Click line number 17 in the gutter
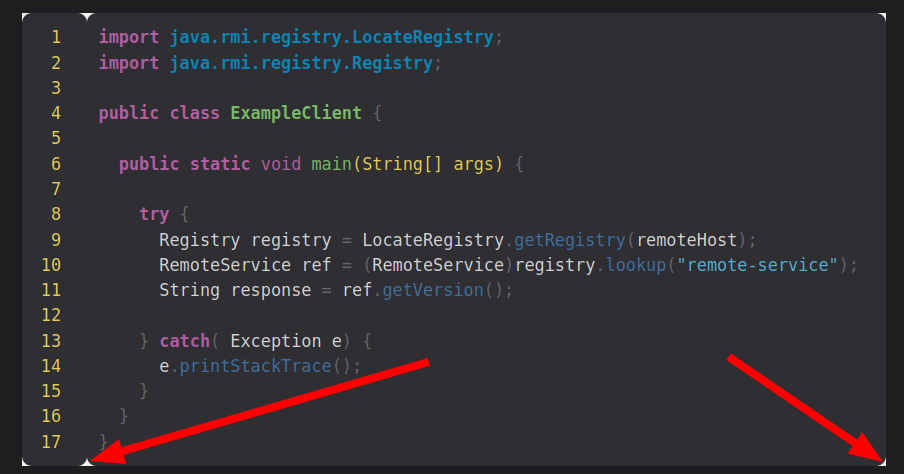Screen dimensions: 904x474 point(51,442)
